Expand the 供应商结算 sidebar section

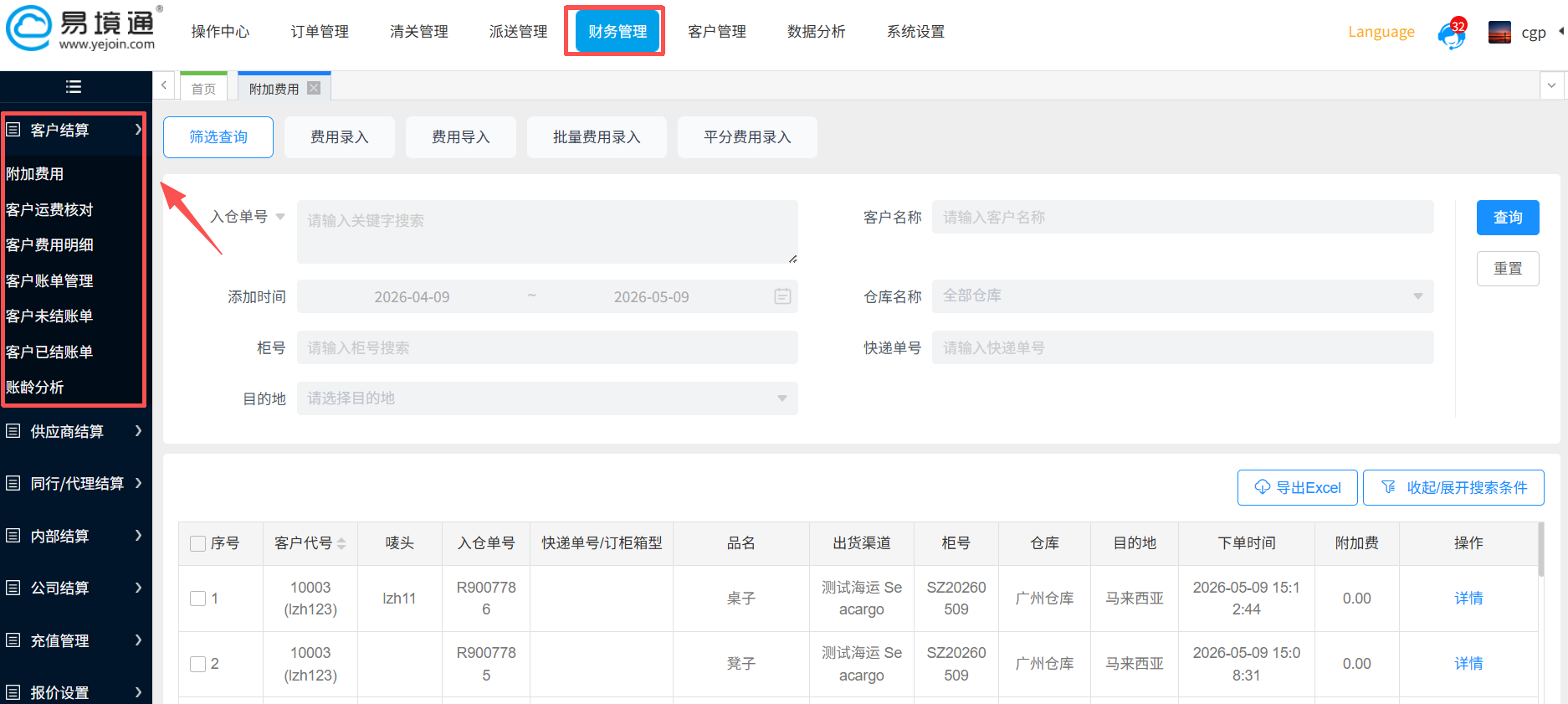74,431
